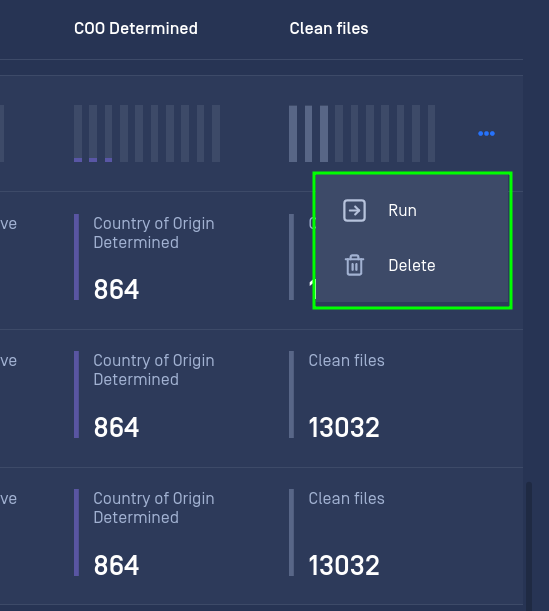
Task: Click second row 13032 value
Action: (344, 427)
